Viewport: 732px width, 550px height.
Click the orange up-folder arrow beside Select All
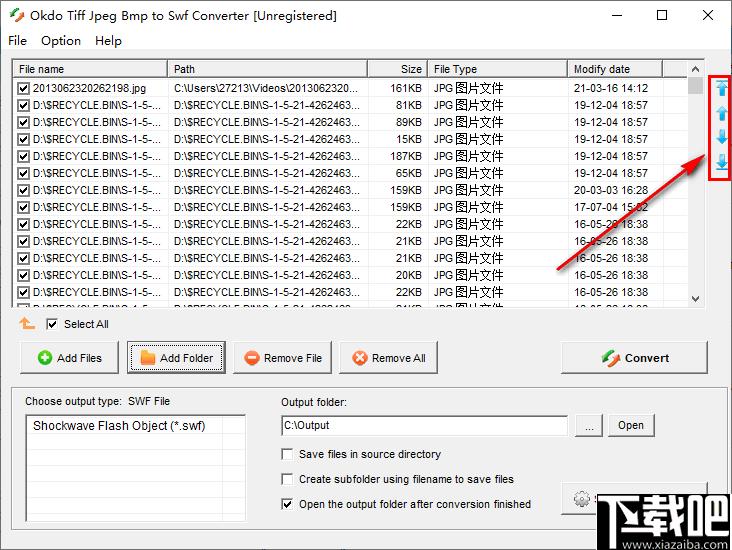27,323
